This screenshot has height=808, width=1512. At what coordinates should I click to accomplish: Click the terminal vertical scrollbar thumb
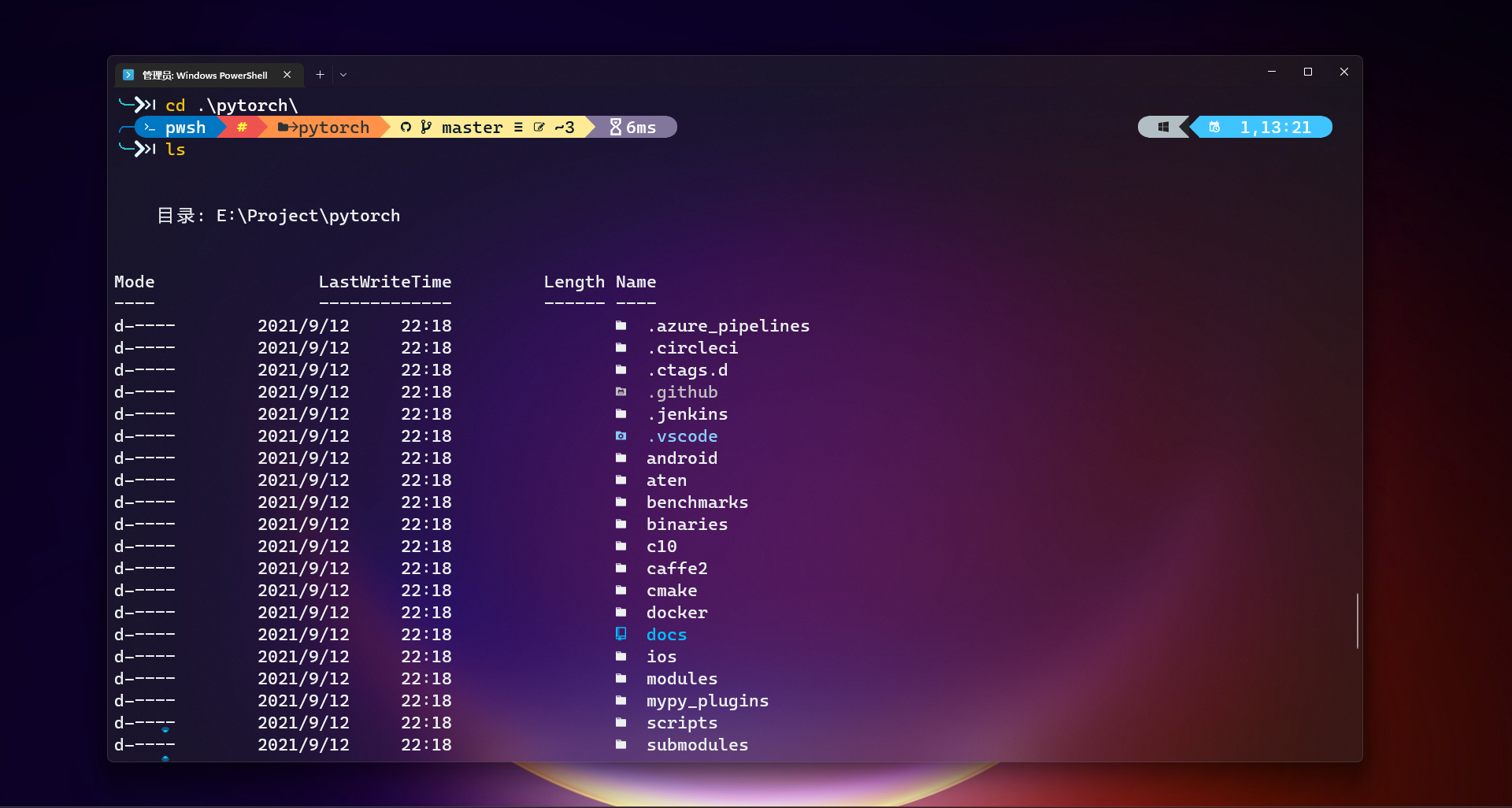pos(1358,621)
